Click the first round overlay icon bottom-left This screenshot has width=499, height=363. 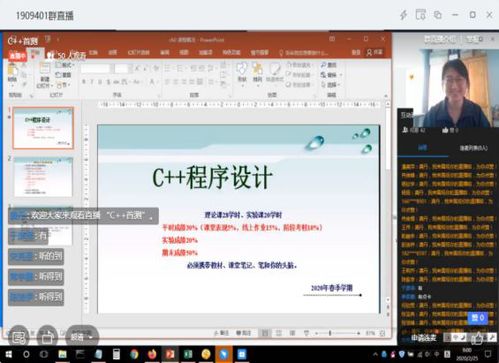tap(19, 337)
